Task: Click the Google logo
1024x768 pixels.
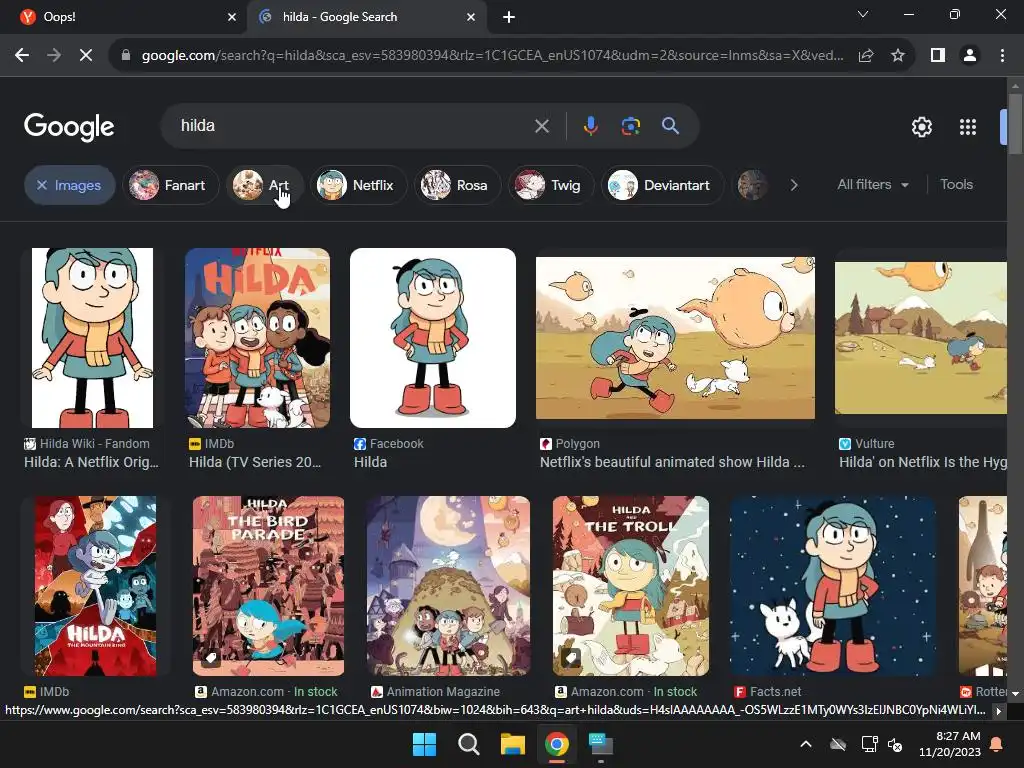Action: pos(69,127)
